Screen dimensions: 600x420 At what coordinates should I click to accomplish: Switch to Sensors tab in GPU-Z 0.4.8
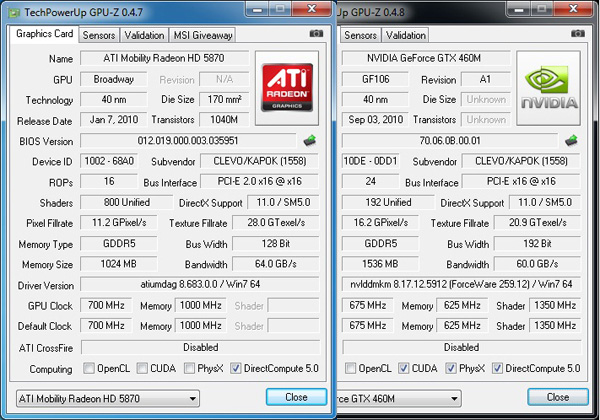[360, 35]
